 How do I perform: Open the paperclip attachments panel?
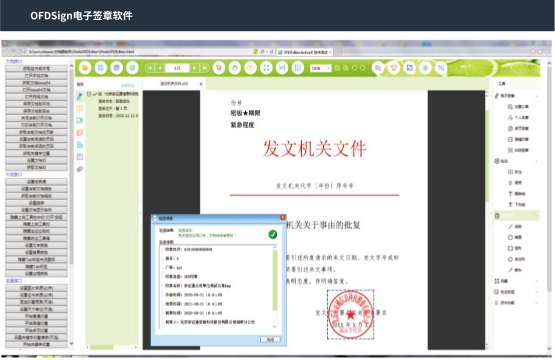[80, 169]
